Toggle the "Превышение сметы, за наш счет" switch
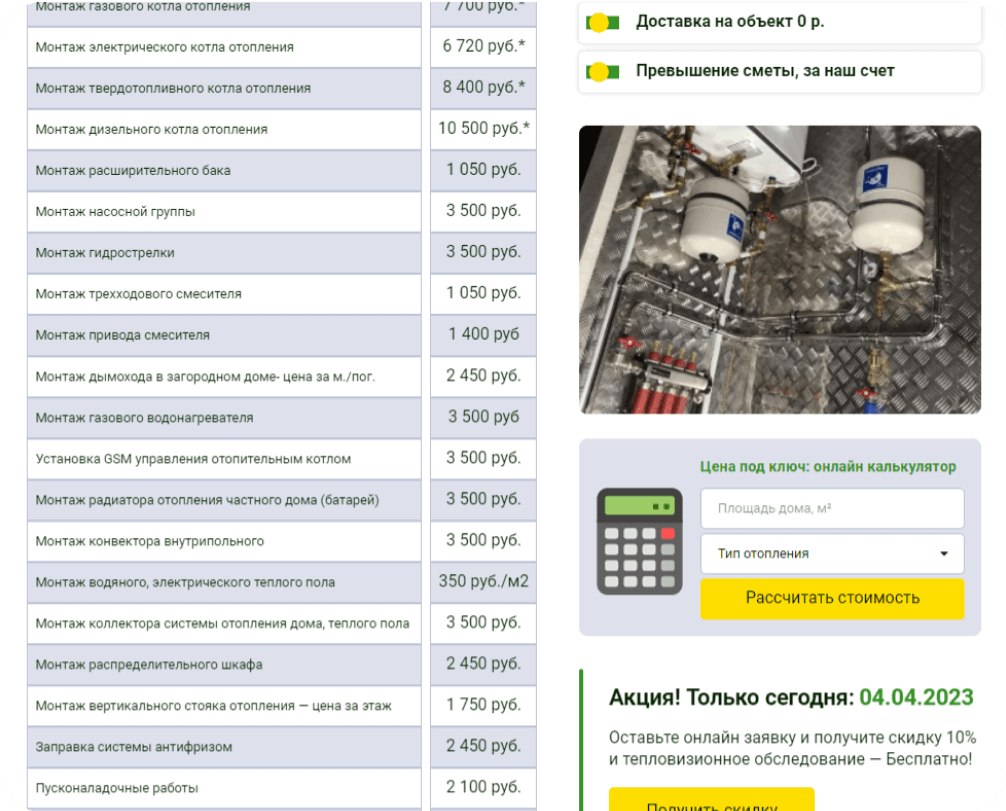The height and width of the screenshot is (811, 1006). click(601, 71)
